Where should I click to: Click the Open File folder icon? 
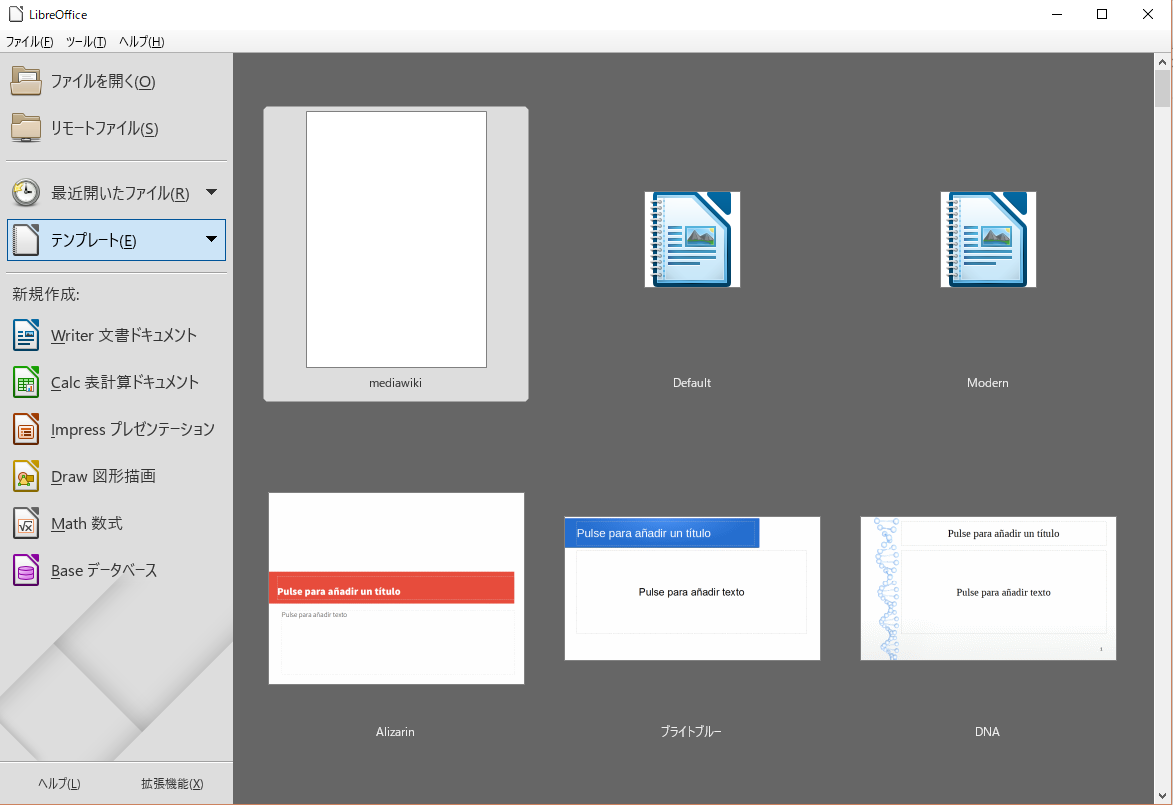click(26, 81)
